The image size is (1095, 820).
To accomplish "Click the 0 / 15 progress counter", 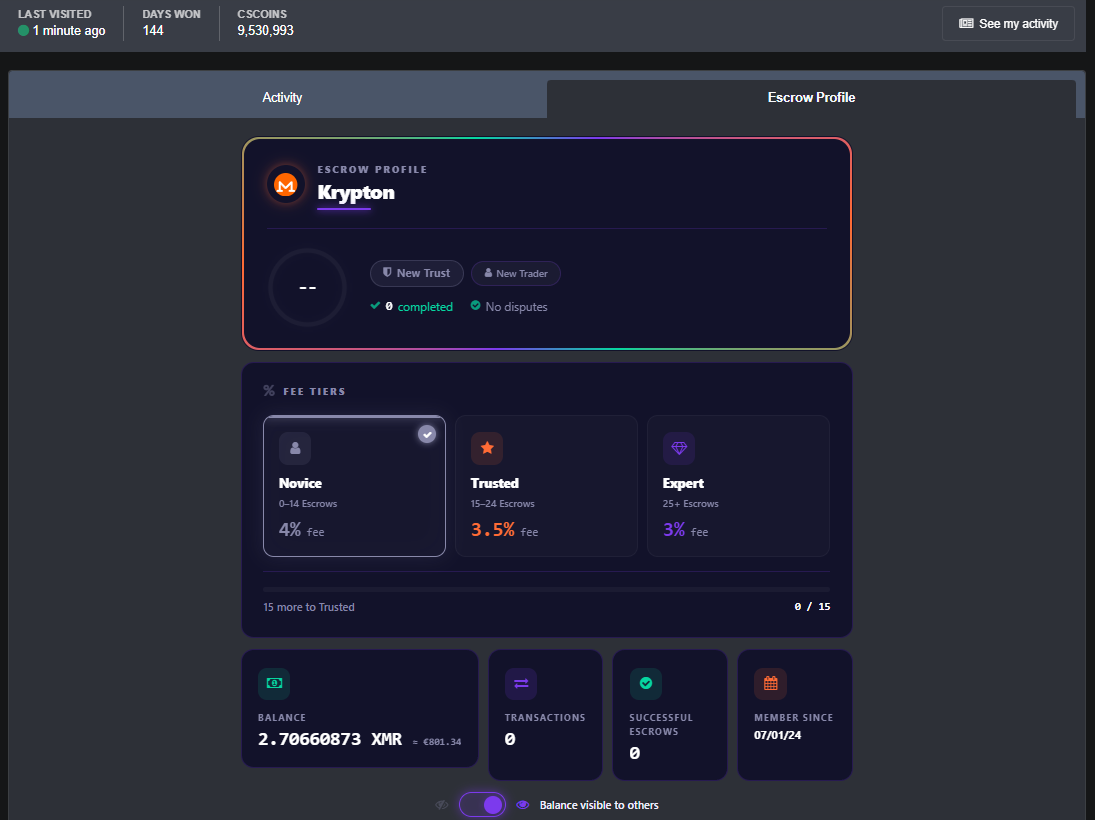I will pyautogui.click(x=812, y=606).
